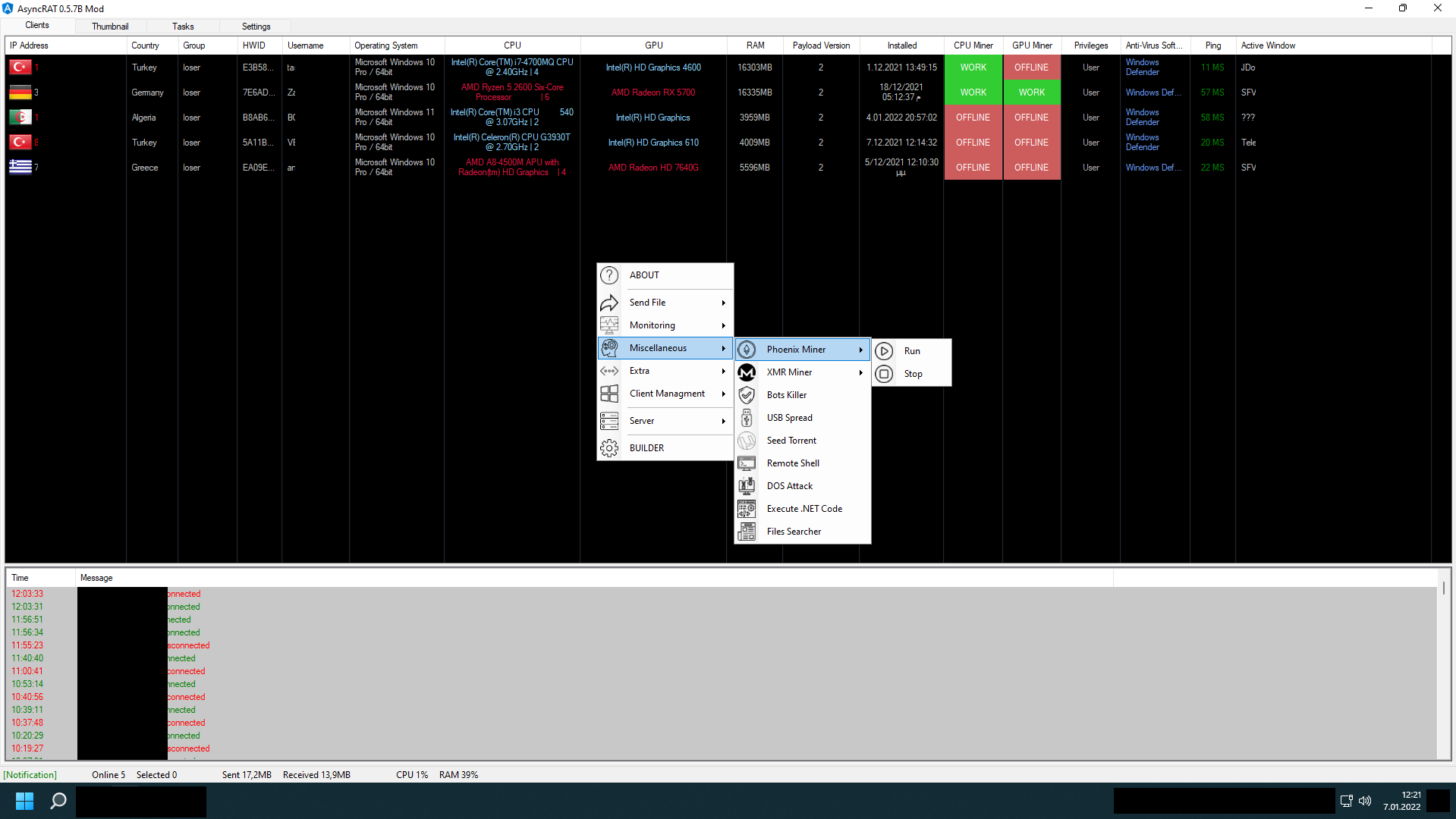Click the "AMD Radeon RX 5700" GPU cell
The width and height of the screenshot is (1456, 819).
(x=653, y=93)
